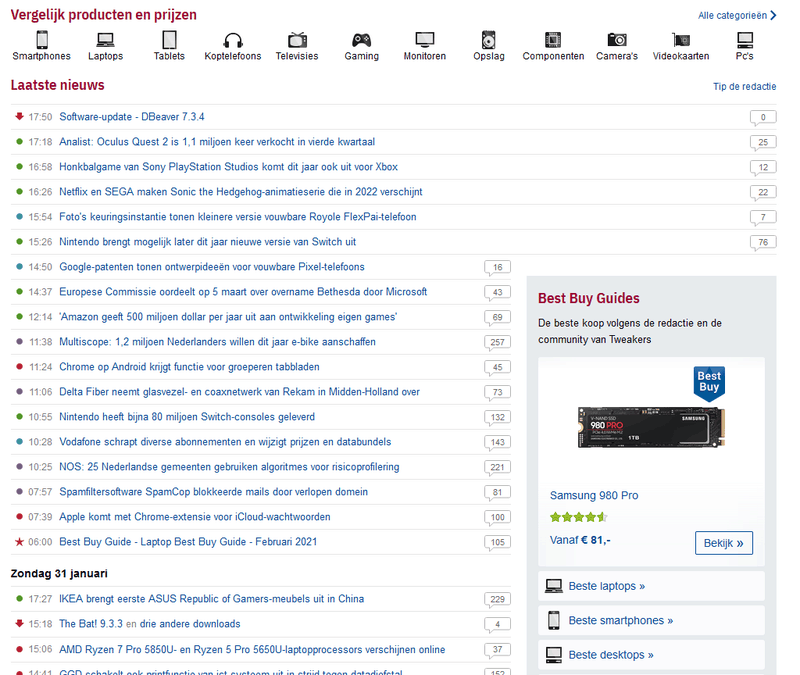The width and height of the screenshot is (800, 675).
Task: Click the star rating of Samsung 980 Pro
Action: point(578,517)
